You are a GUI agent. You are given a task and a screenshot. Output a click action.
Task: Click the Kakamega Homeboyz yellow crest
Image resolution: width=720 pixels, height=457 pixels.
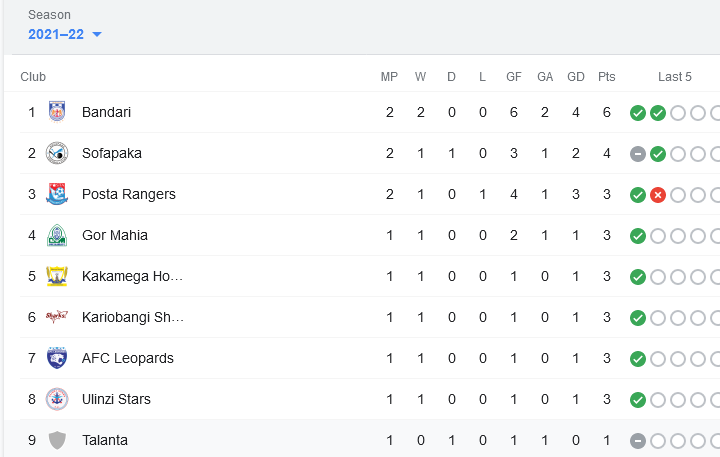(x=57, y=276)
